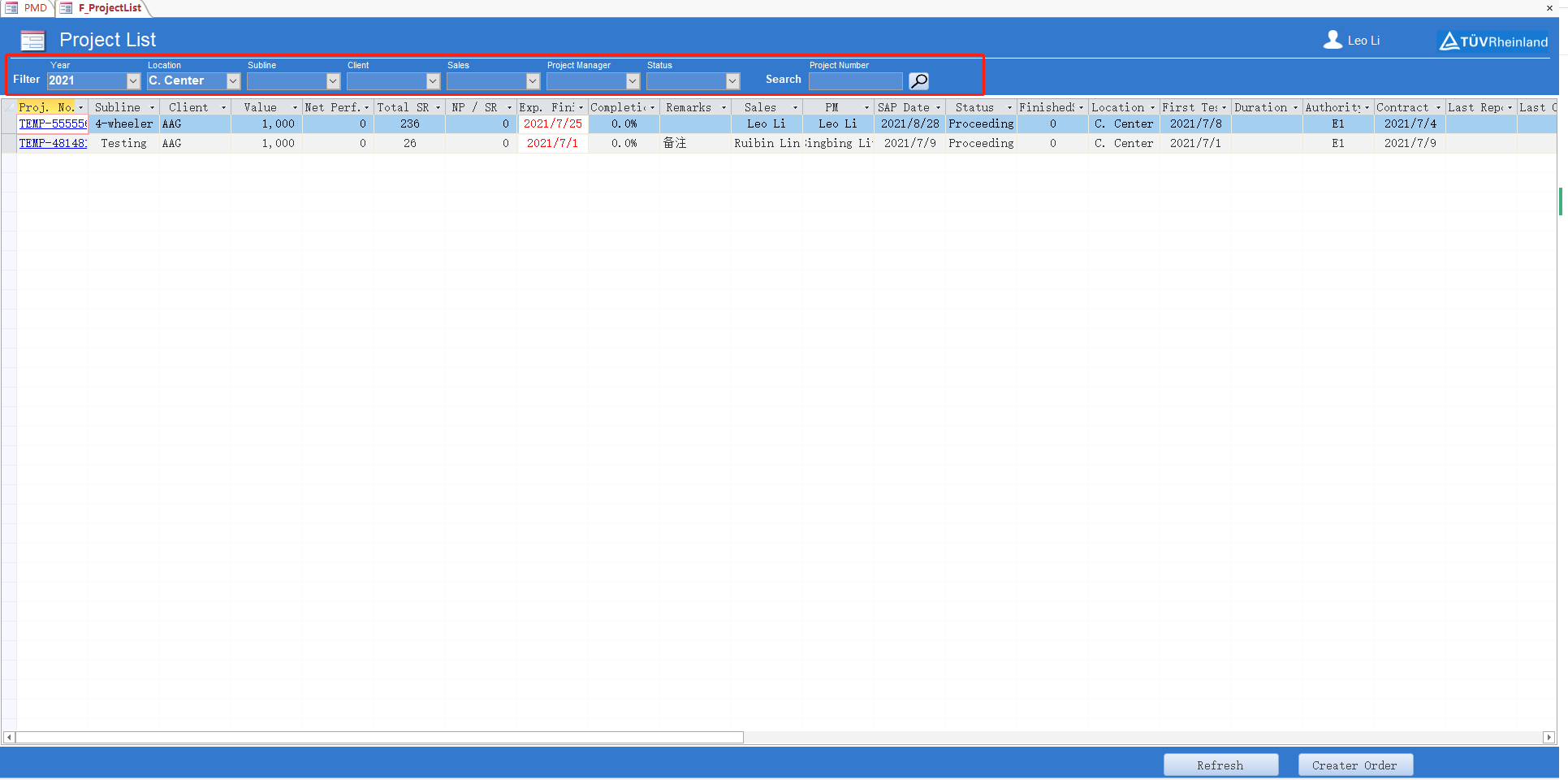The width and height of the screenshot is (1568, 780).
Task: Open the Status filter dropdown
Action: 732,81
